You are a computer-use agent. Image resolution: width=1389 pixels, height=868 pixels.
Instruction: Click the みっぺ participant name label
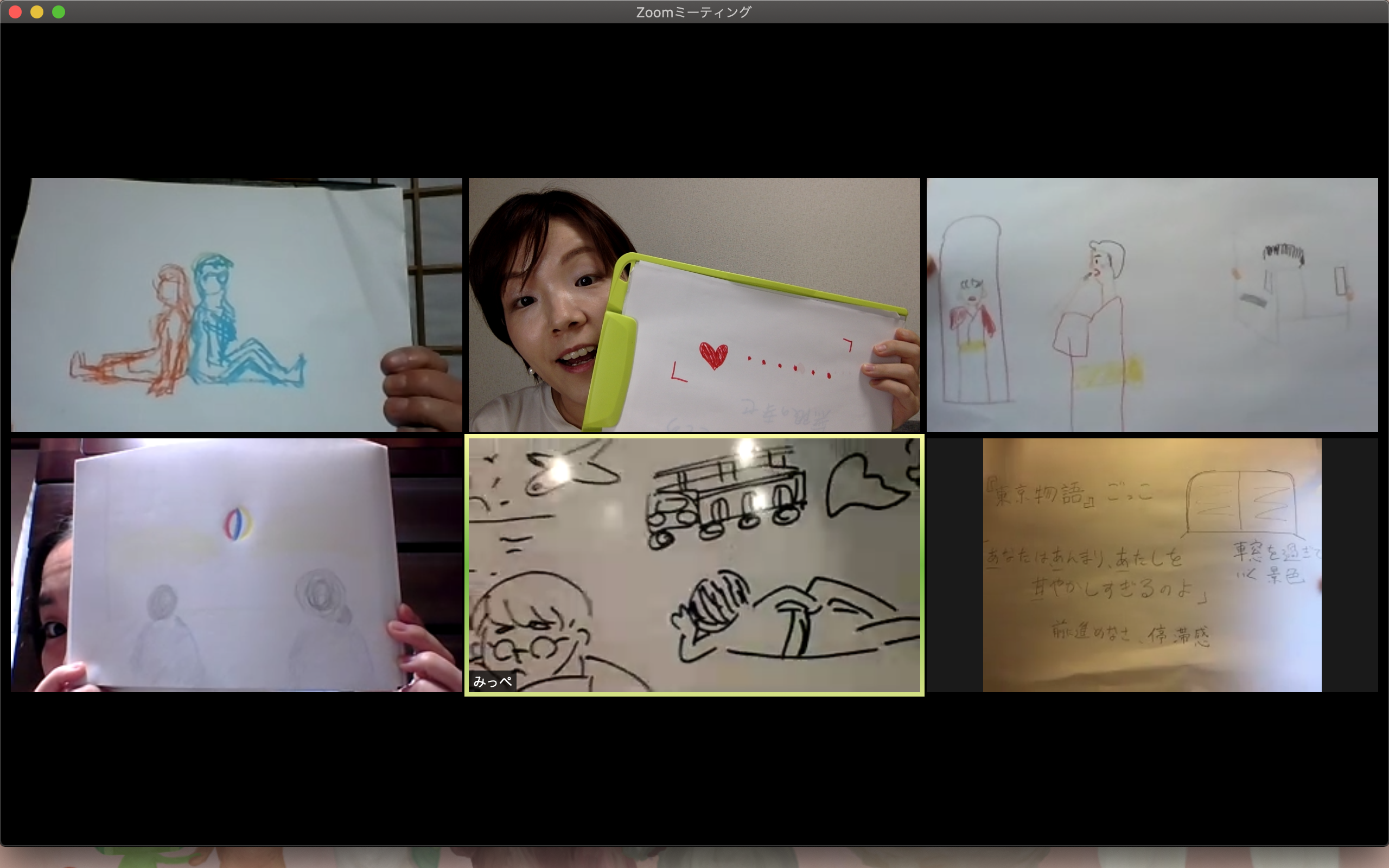493,681
